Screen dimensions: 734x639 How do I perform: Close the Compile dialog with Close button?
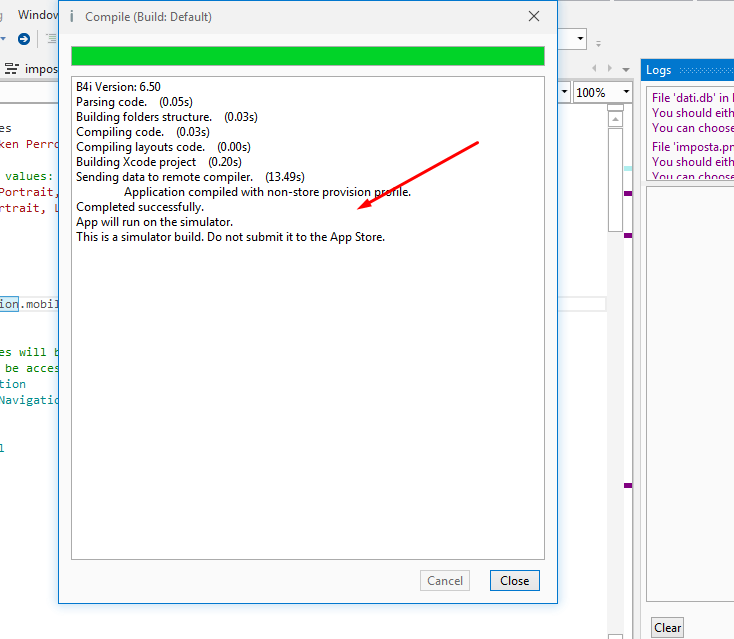tap(514, 580)
